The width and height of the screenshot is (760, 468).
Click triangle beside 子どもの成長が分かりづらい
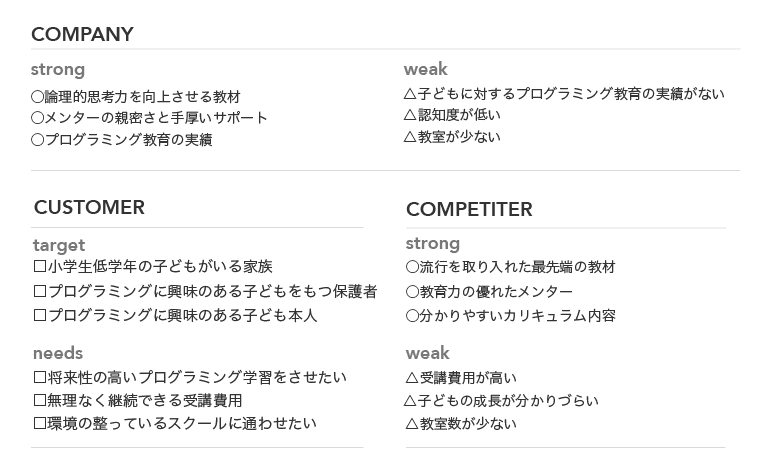click(x=410, y=401)
